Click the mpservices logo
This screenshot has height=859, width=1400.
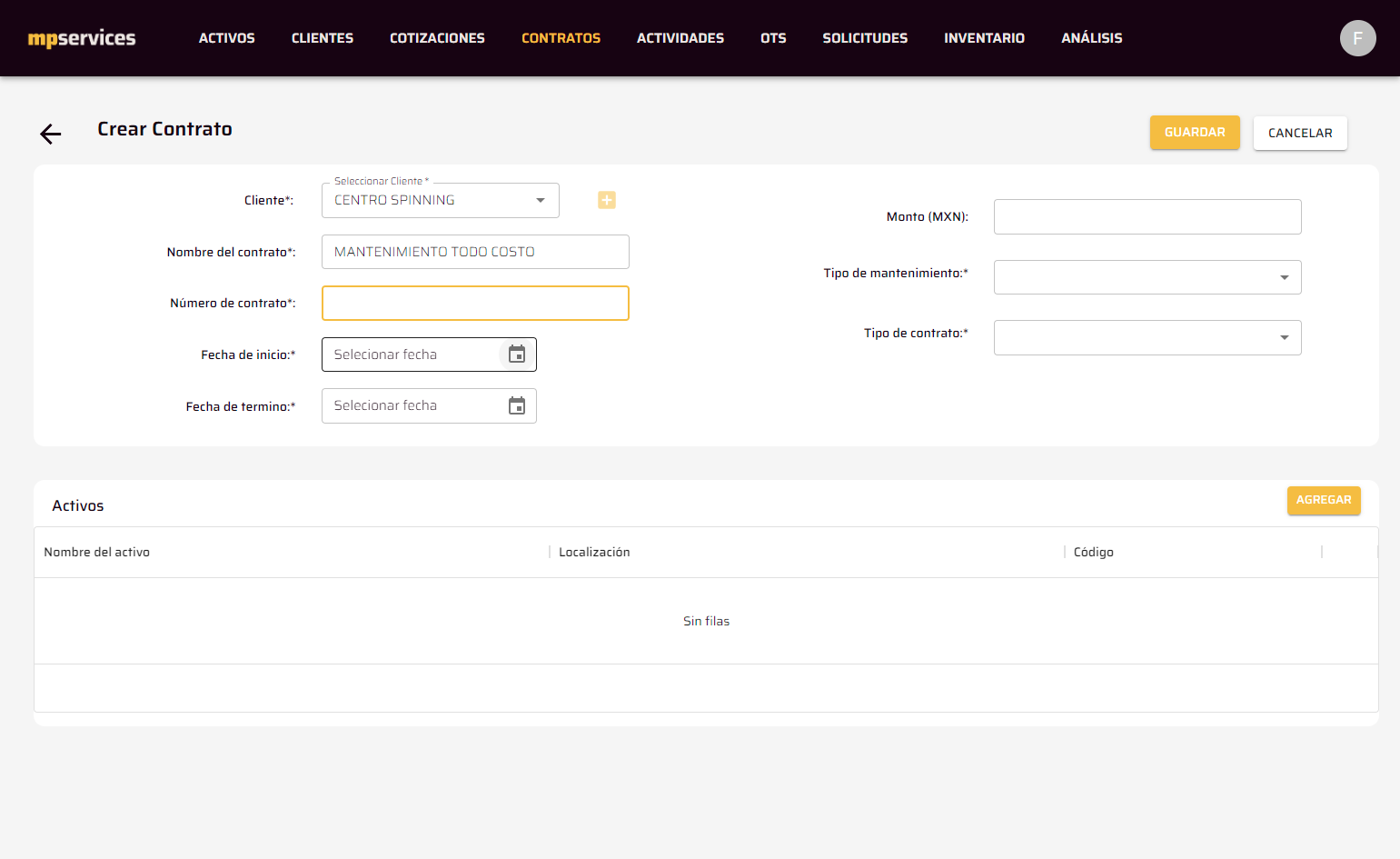pyautogui.click(x=82, y=38)
